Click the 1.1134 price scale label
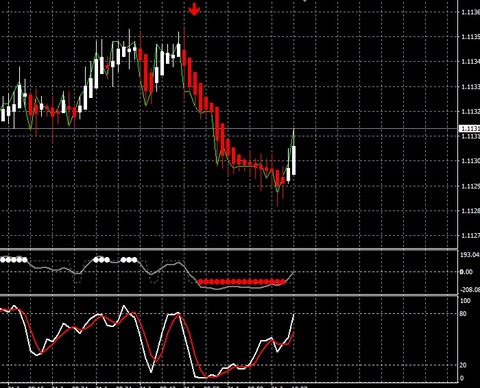Viewport: 480px width, 388px height. tap(470, 62)
